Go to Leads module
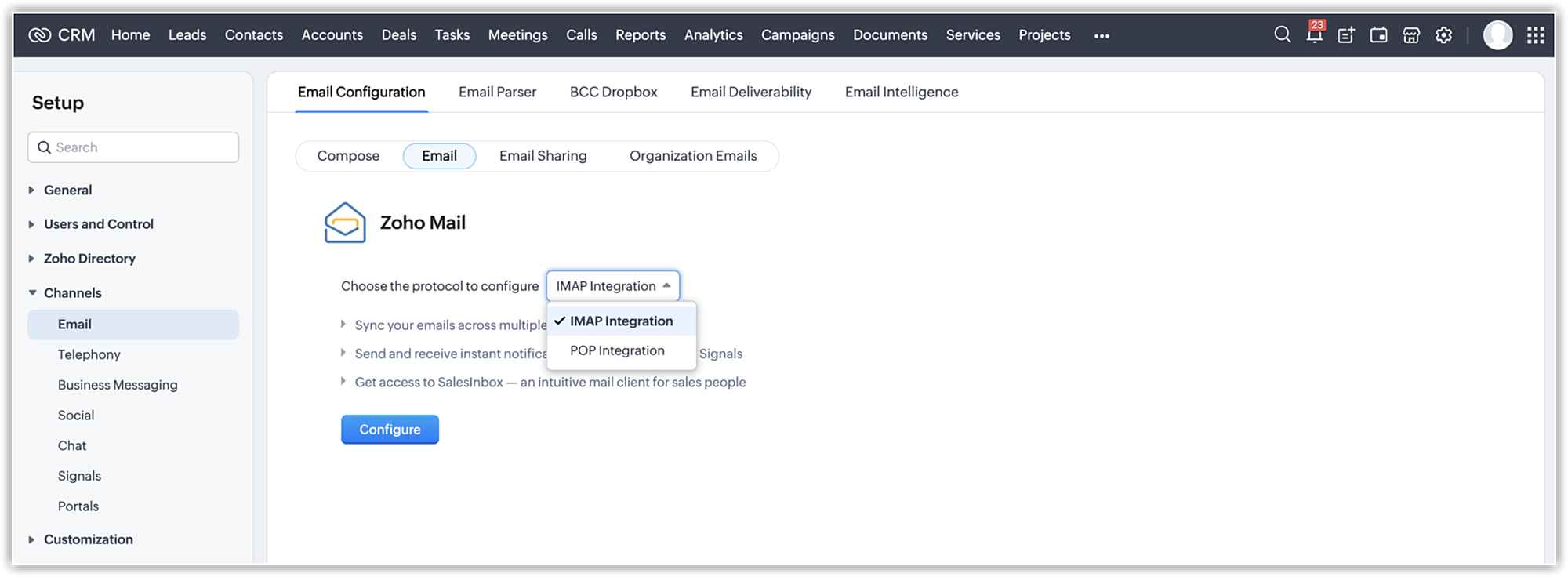The height and width of the screenshot is (577, 1568). click(x=187, y=35)
